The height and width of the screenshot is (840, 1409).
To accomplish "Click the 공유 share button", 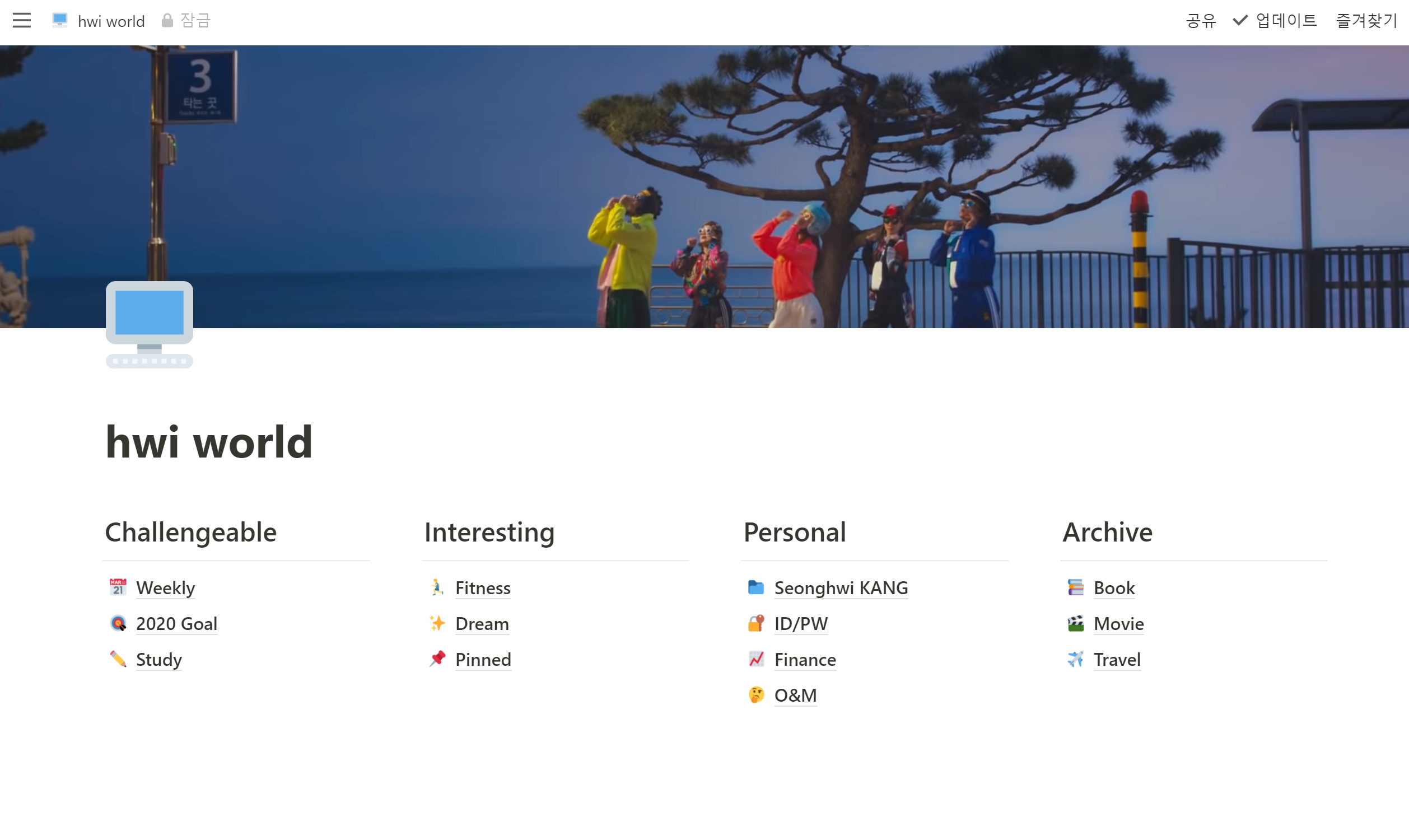I will pyautogui.click(x=1200, y=20).
